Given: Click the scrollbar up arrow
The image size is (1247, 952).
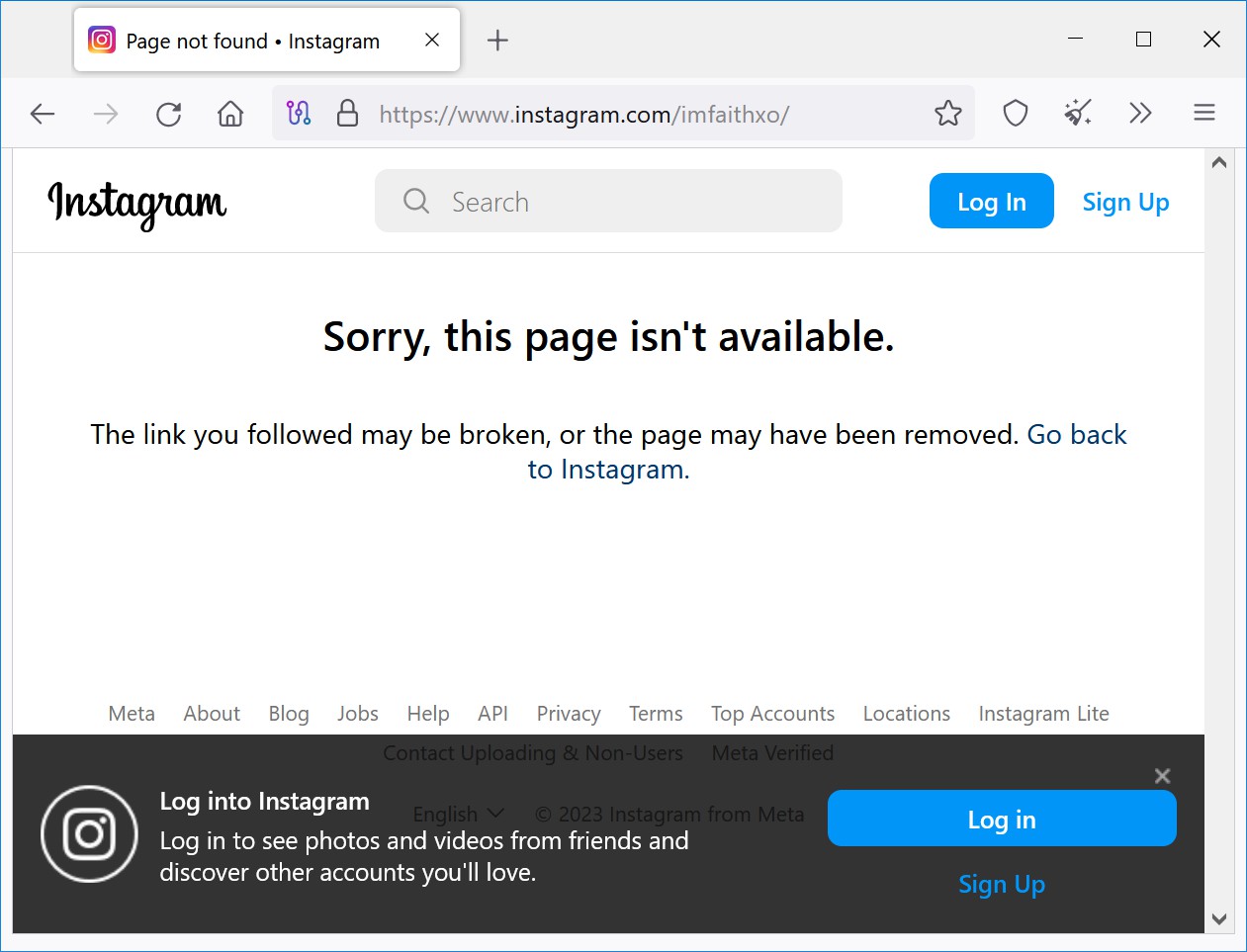Looking at the screenshot, I should 1219,162.
